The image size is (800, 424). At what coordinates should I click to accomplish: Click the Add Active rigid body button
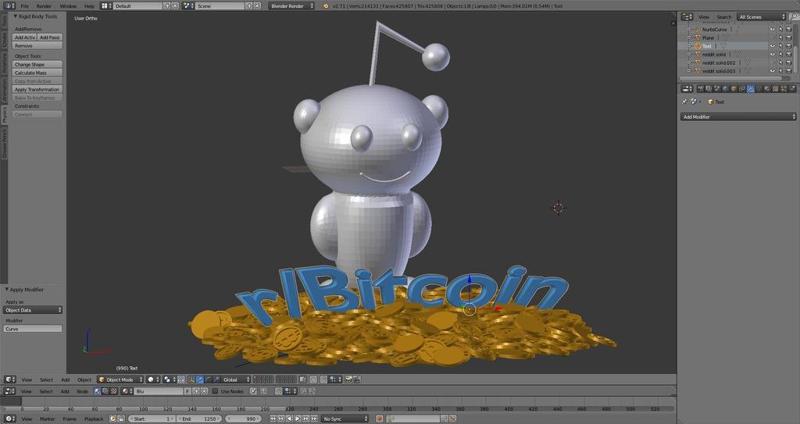tap(25, 37)
